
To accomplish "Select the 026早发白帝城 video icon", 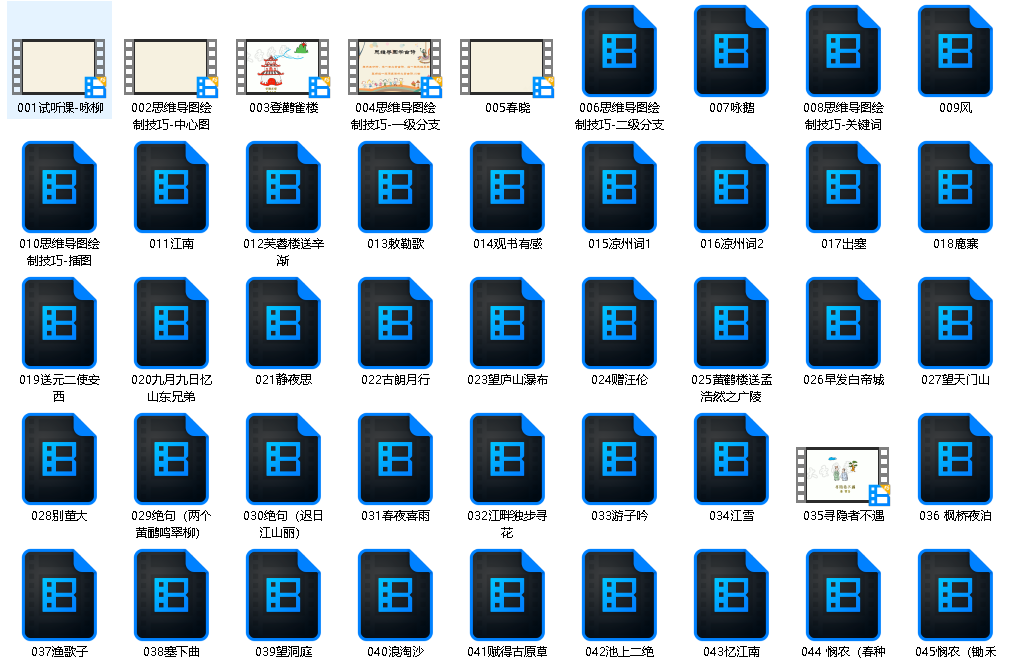I will [843, 322].
